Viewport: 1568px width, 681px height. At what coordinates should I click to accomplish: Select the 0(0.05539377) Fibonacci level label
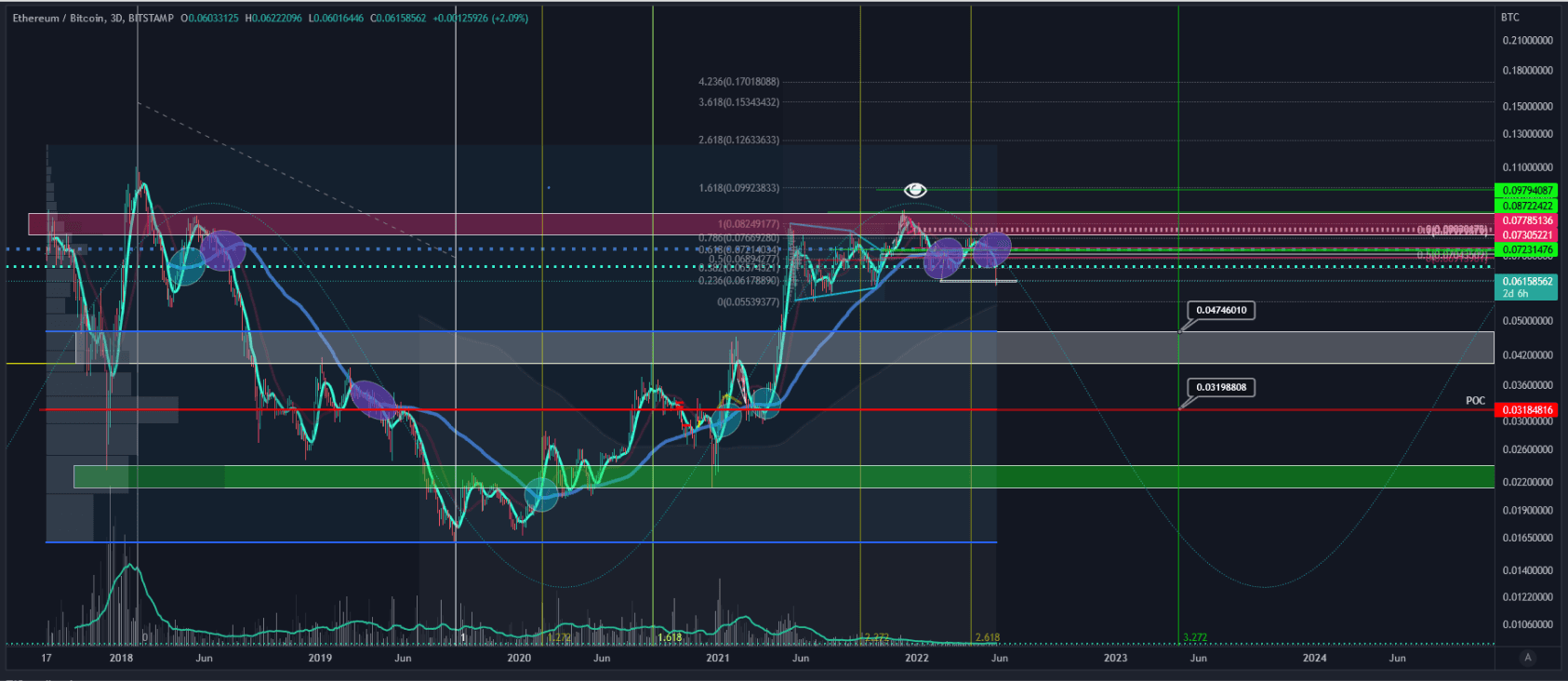[x=749, y=302]
